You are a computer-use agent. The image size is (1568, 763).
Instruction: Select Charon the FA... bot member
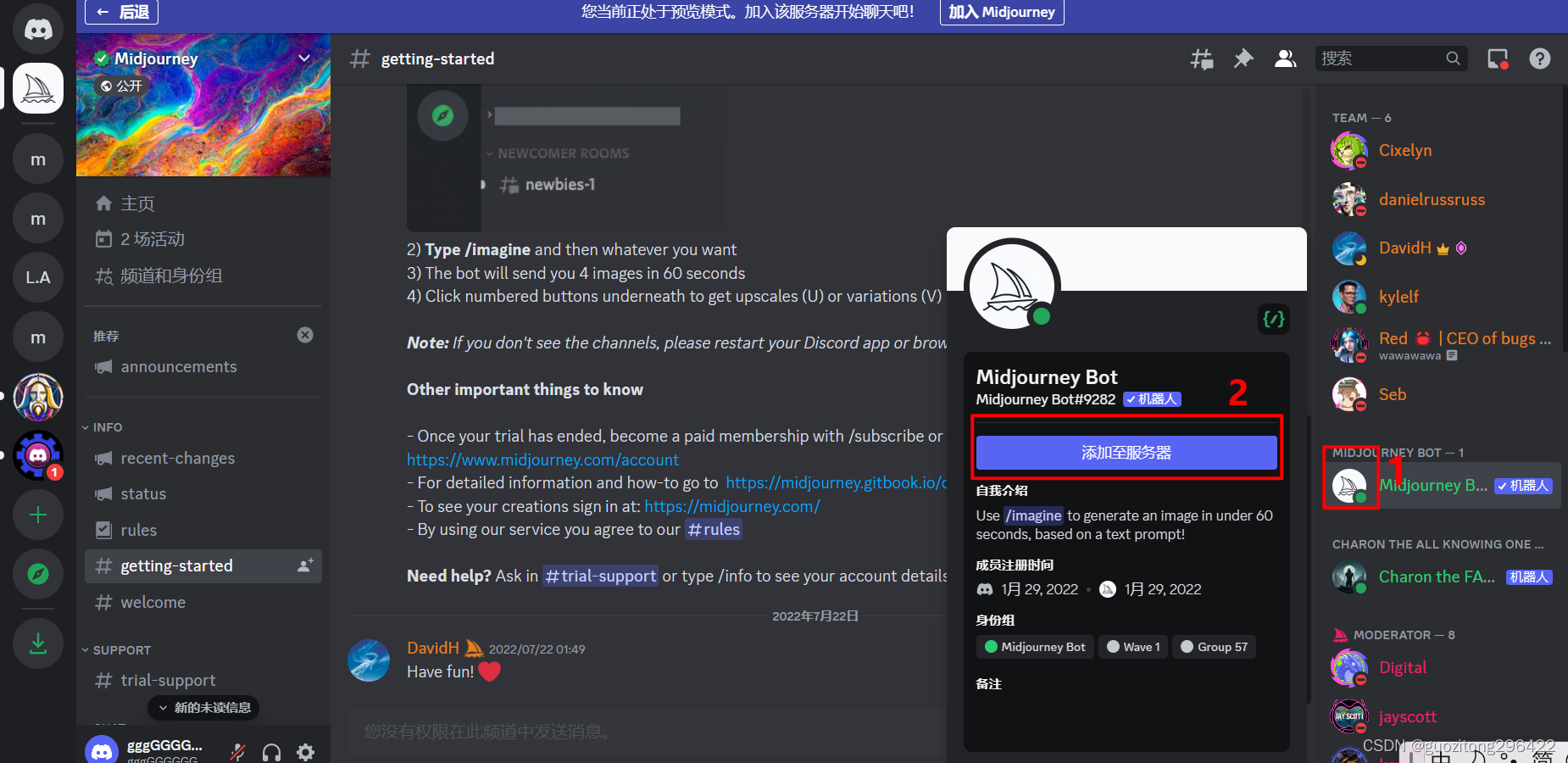point(1442,576)
